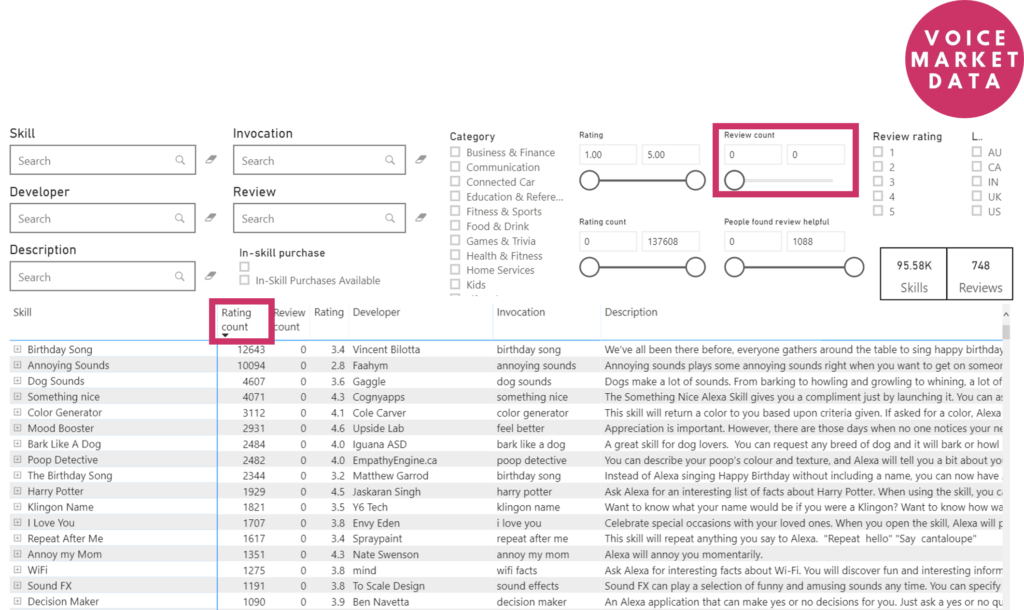Image resolution: width=1024 pixels, height=610 pixels.
Task: Focus the Description search field
Action: coord(103,276)
